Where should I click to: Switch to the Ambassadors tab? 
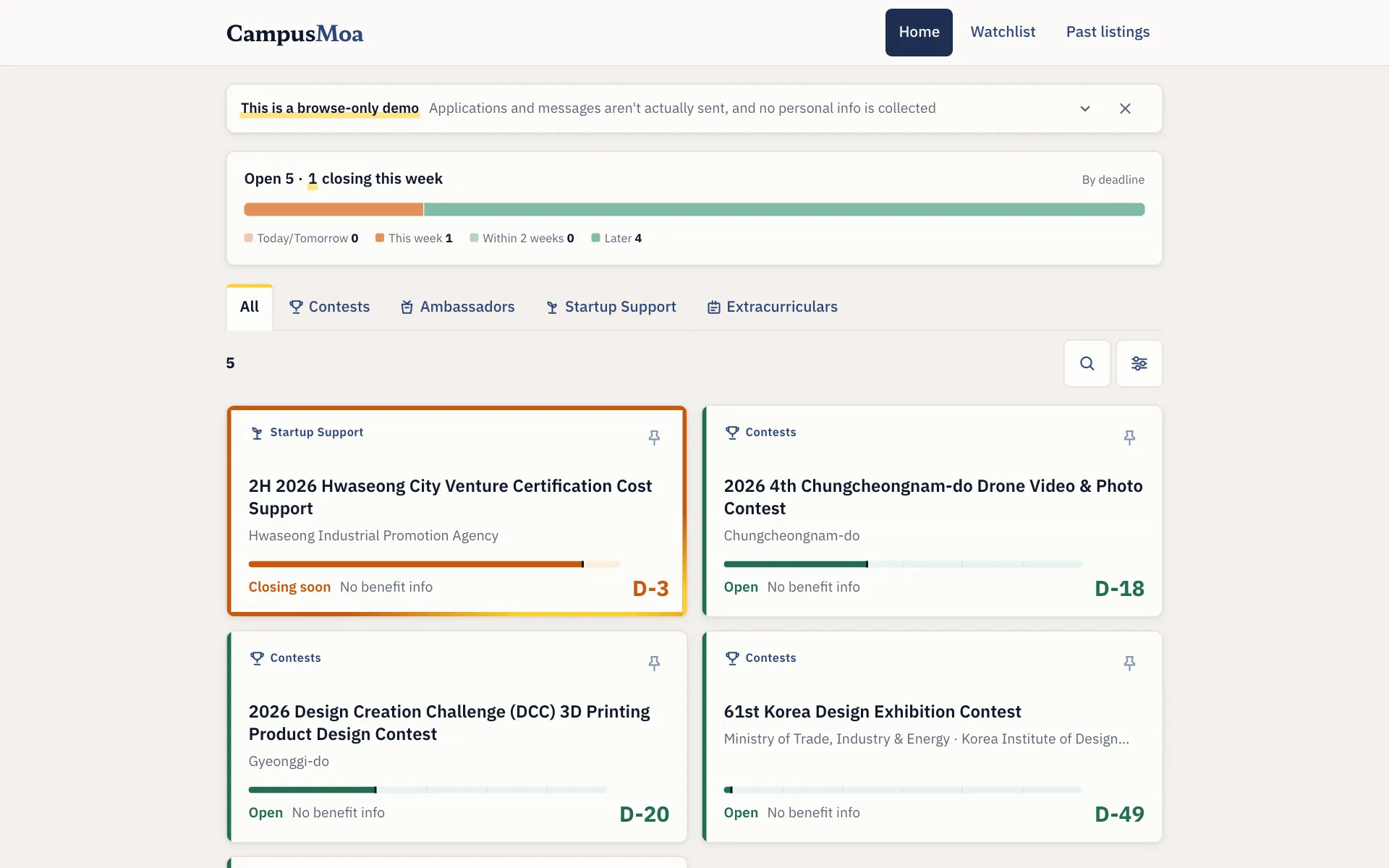pos(458,307)
